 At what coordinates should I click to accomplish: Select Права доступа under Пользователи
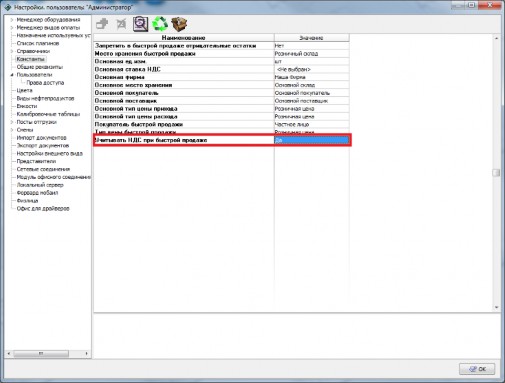tap(45, 83)
